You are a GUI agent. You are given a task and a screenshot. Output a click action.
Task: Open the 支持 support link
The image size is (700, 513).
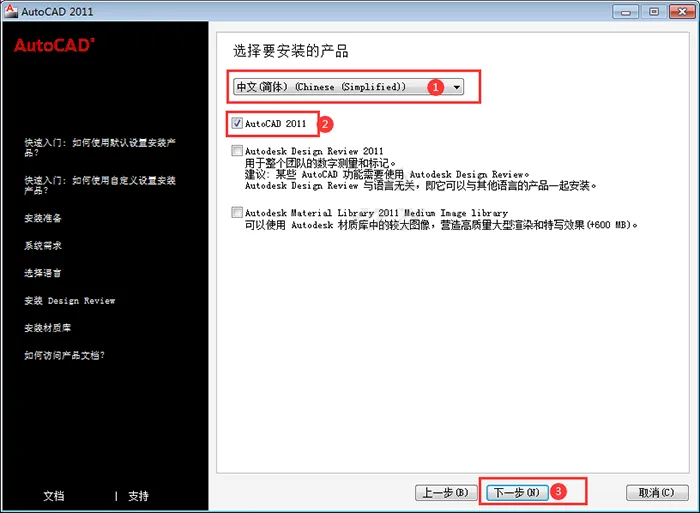click(x=138, y=496)
